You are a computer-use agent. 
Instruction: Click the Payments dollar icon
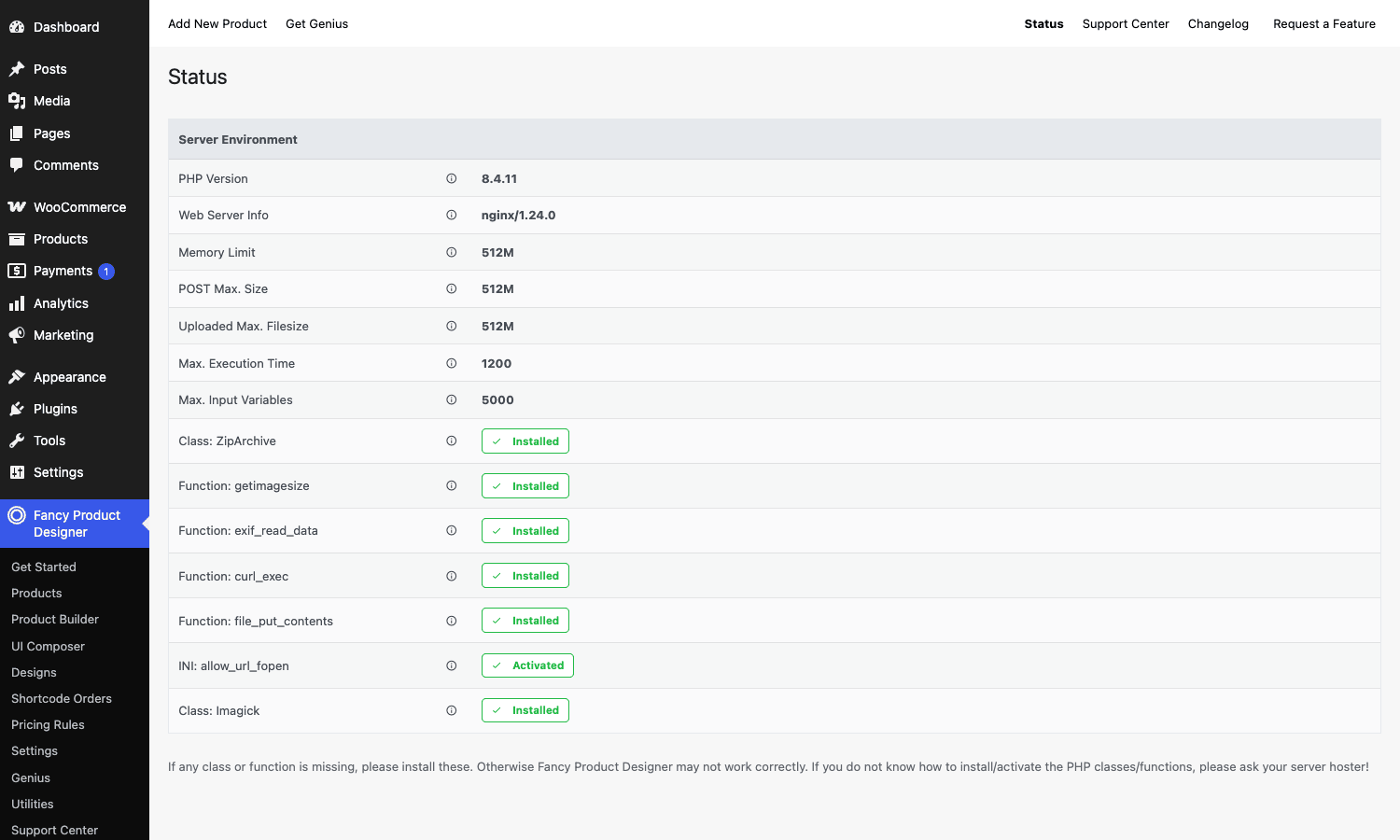tap(17, 271)
